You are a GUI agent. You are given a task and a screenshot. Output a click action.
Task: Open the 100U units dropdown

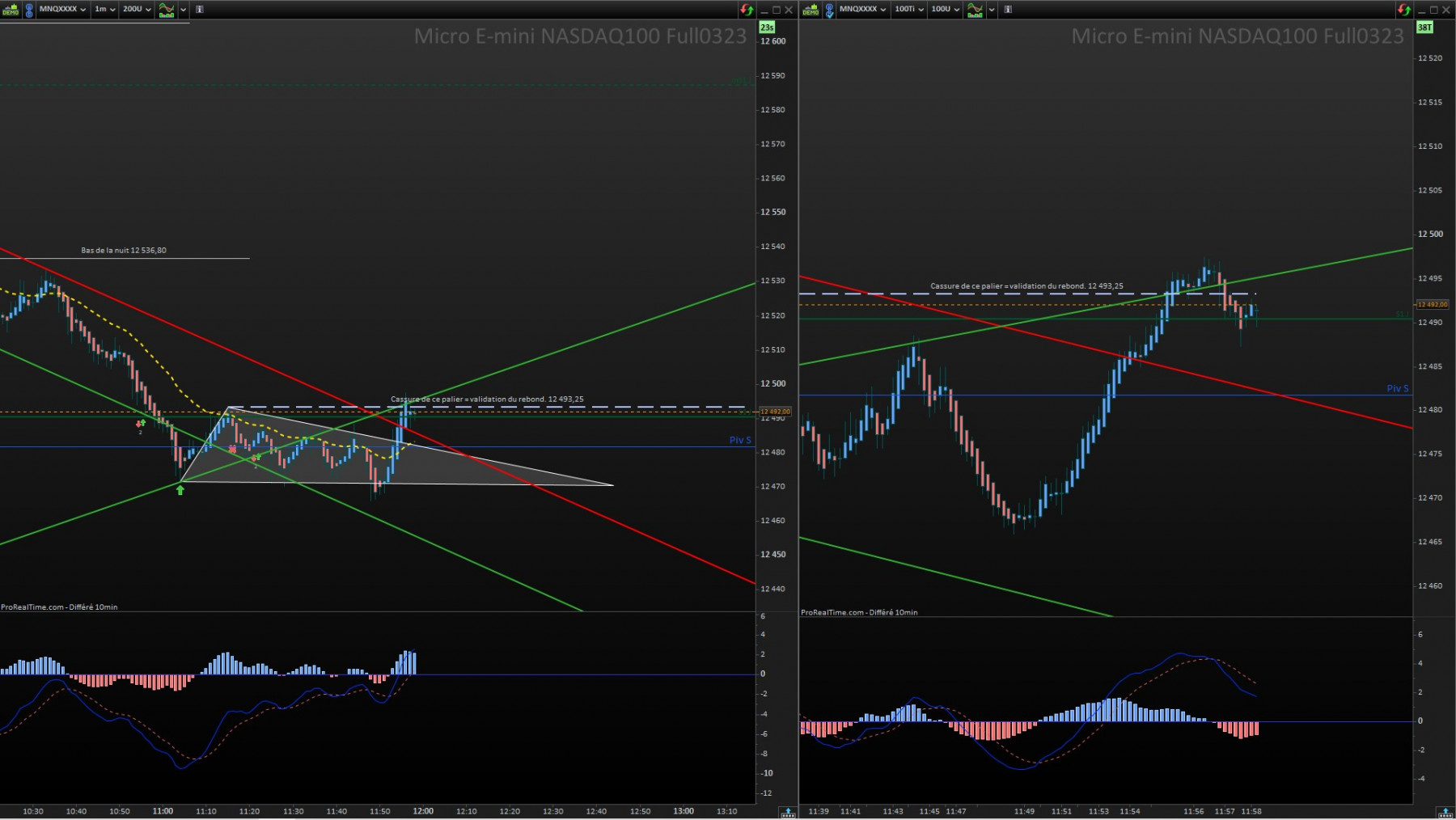945,10
